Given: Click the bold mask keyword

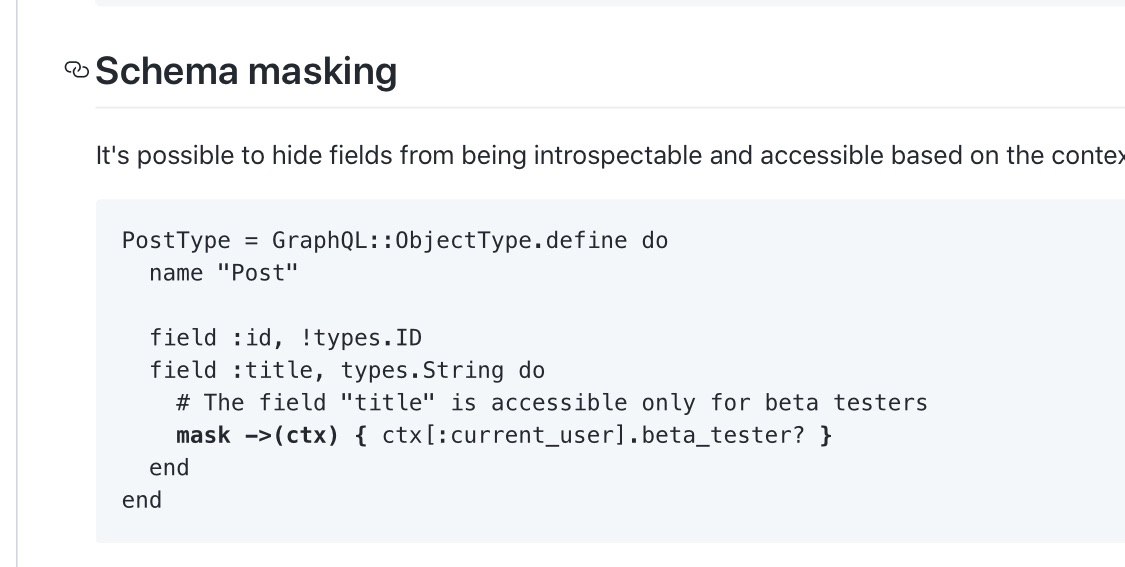Looking at the screenshot, I should (204, 436).
